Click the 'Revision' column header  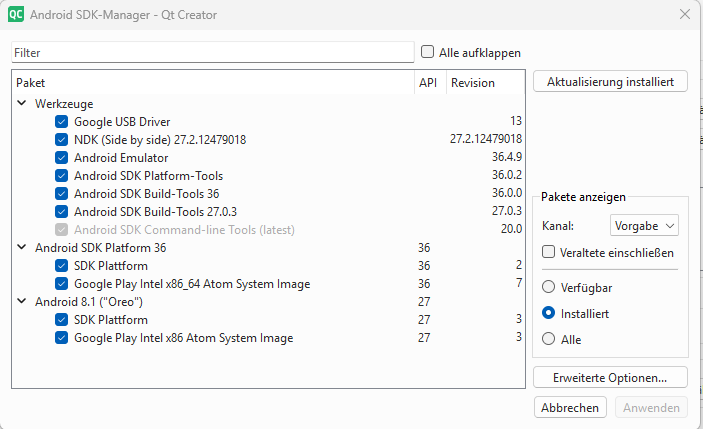pos(473,83)
